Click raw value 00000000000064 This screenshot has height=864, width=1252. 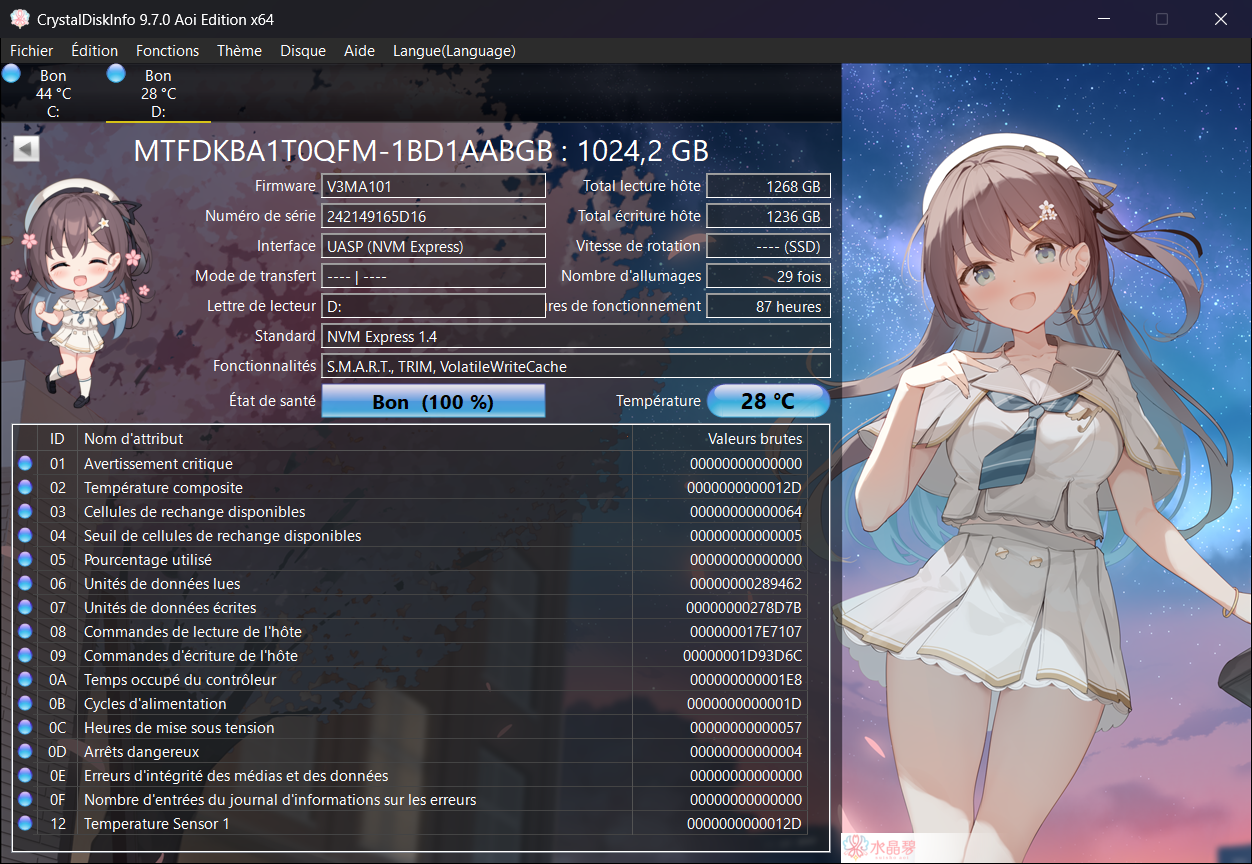coord(746,512)
